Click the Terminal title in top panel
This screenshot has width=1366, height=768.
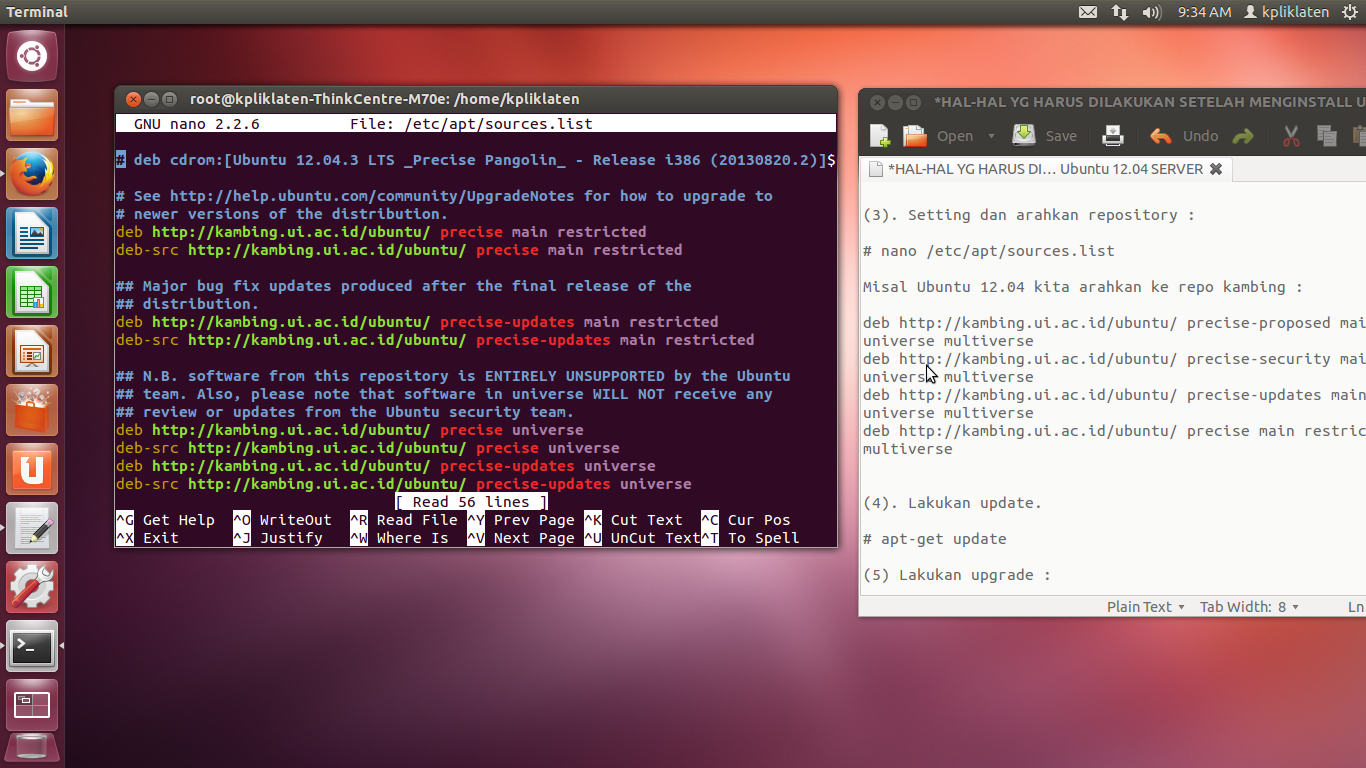pyautogui.click(x=37, y=12)
